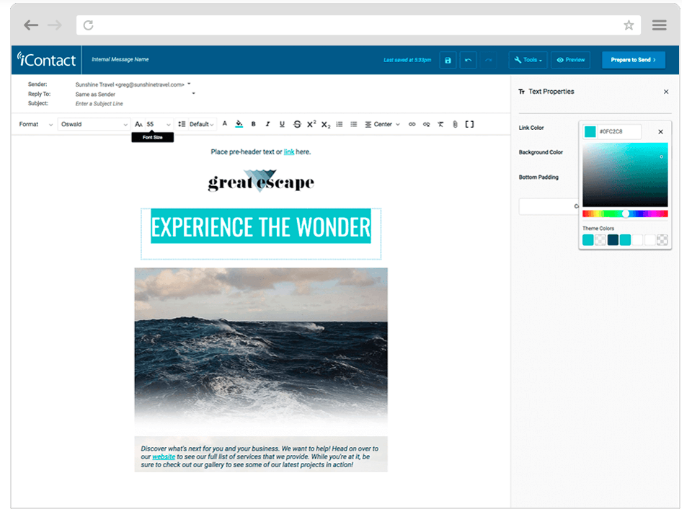682x512 pixels.
Task: Click the insert link icon
Action: tap(412, 124)
